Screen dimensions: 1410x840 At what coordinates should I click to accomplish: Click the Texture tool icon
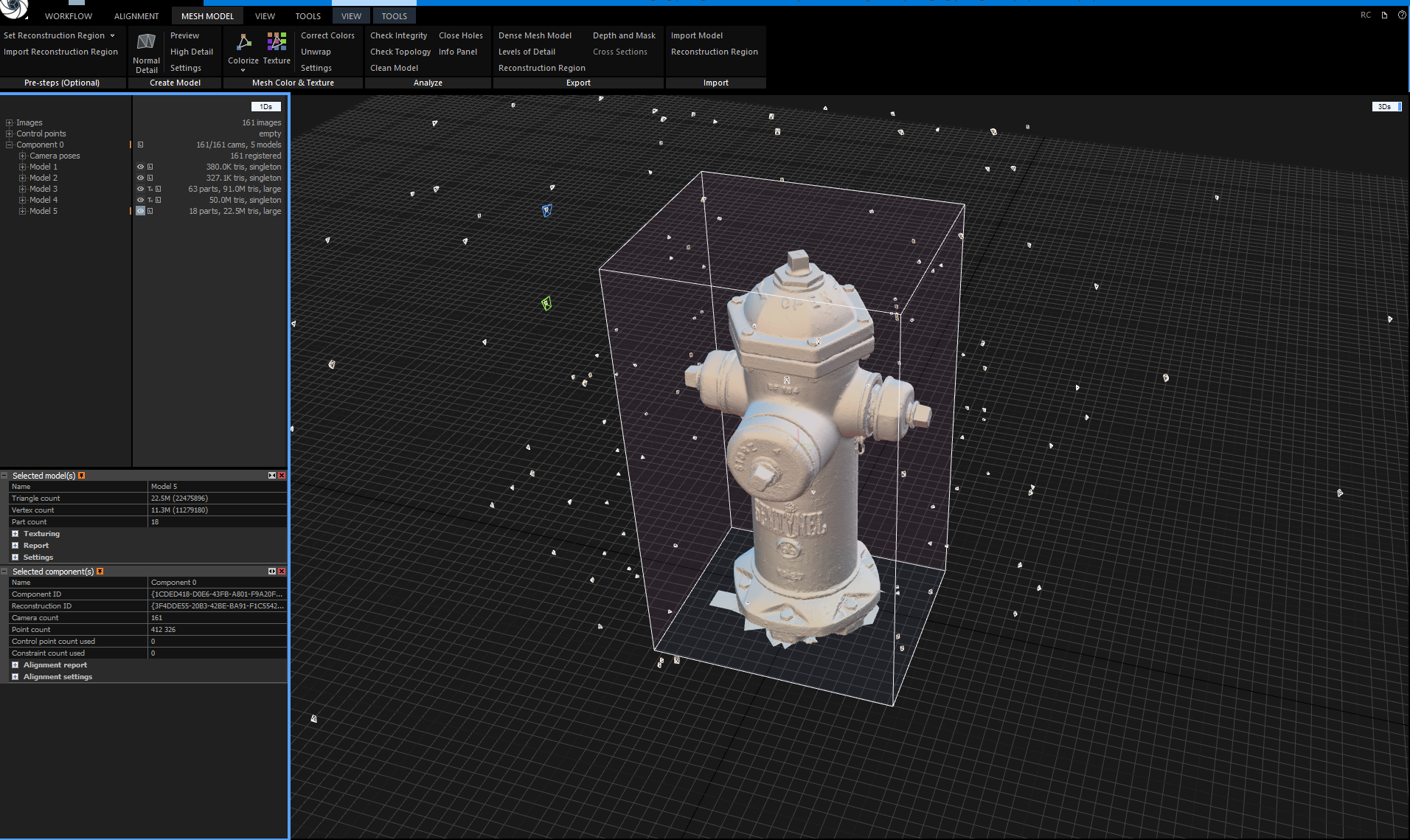coord(277,43)
